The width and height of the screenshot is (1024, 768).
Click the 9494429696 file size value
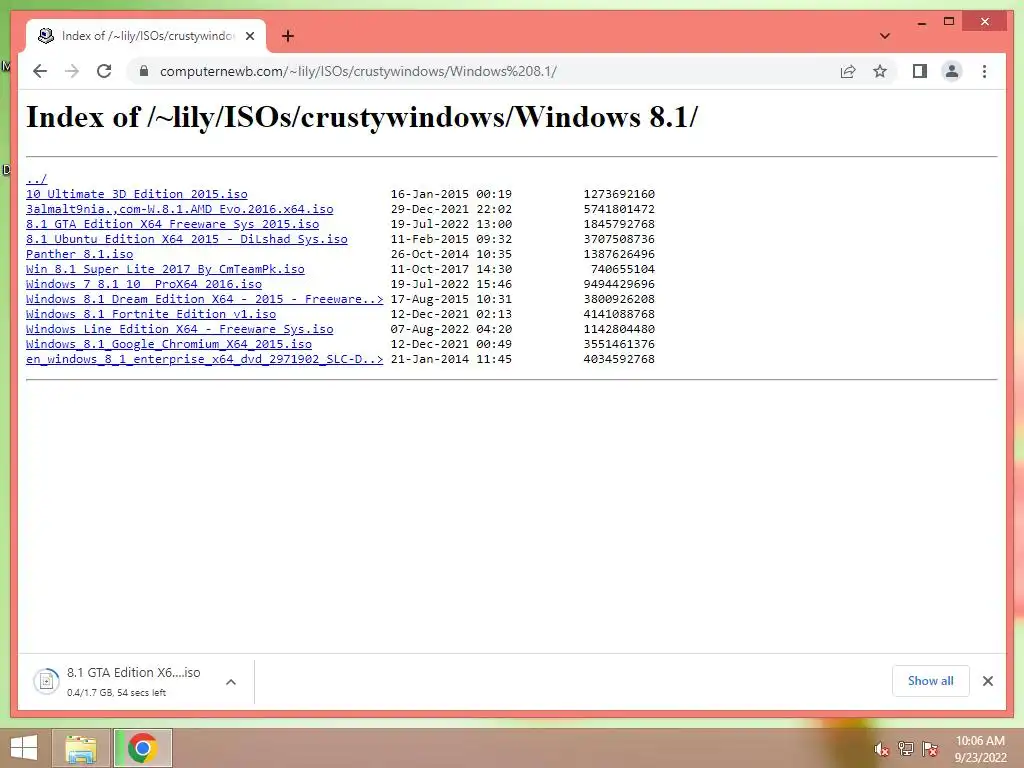point(619,284)
